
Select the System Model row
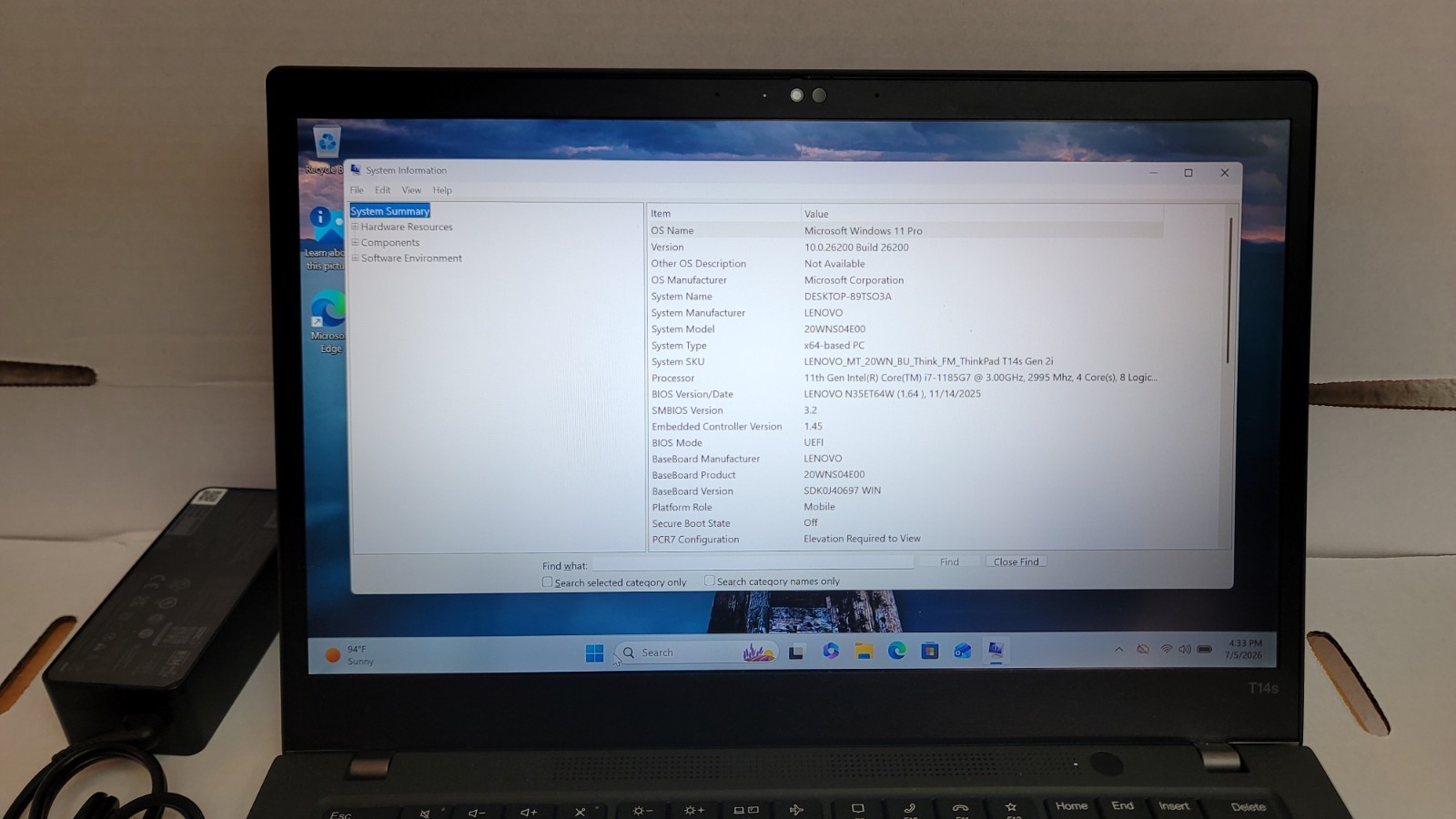pos(905,329)
